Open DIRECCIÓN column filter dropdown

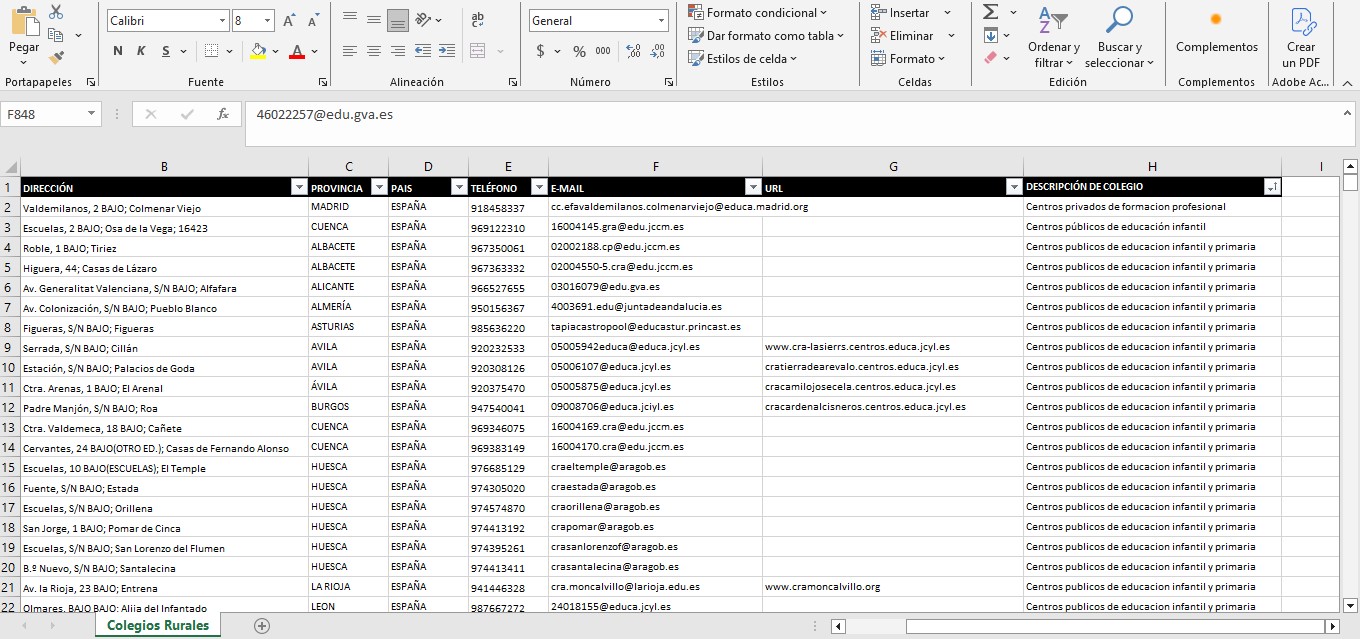pos(298,187)
